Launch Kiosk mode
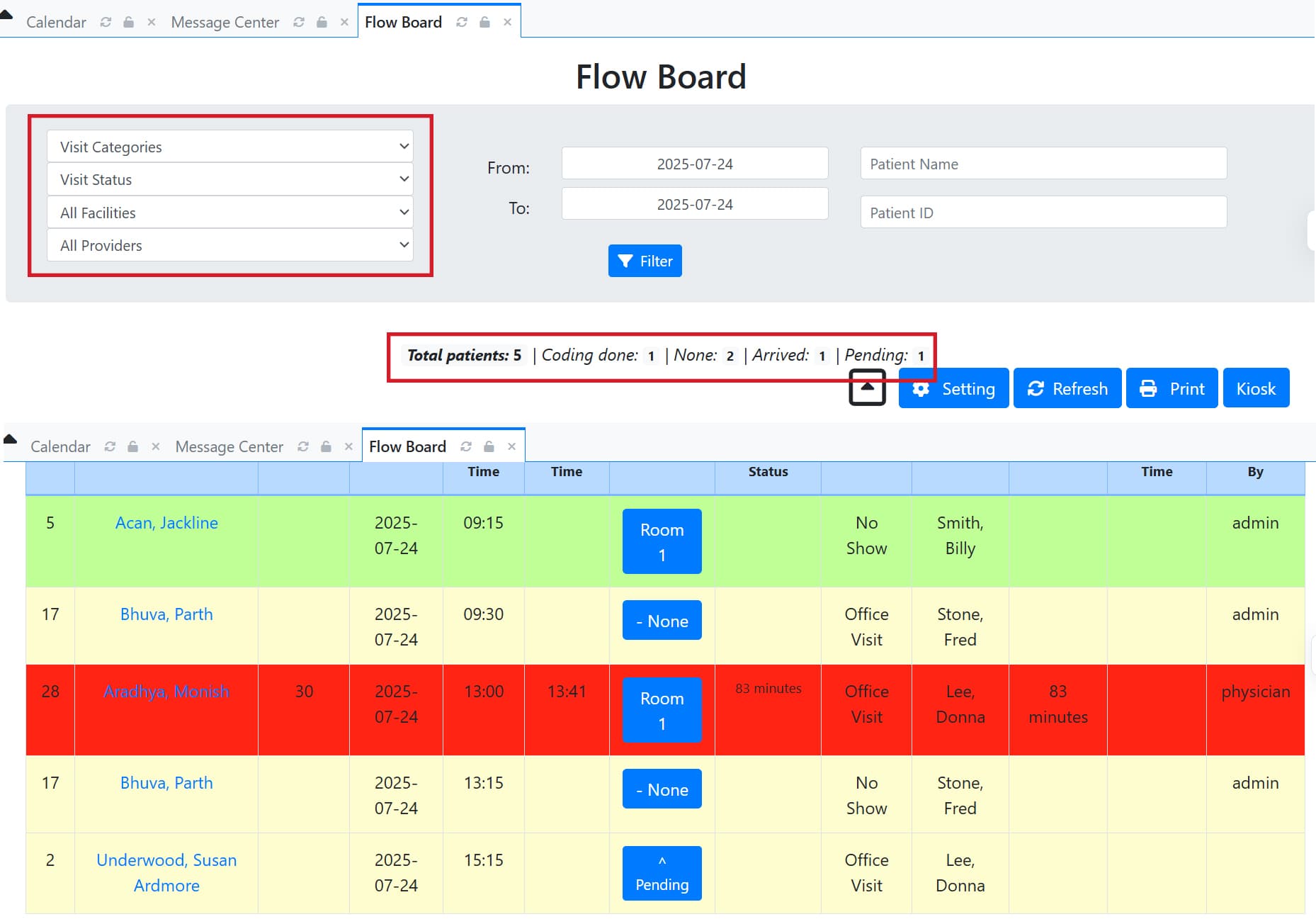This screenshot has width=1316, height=924. pos(1256,388)
